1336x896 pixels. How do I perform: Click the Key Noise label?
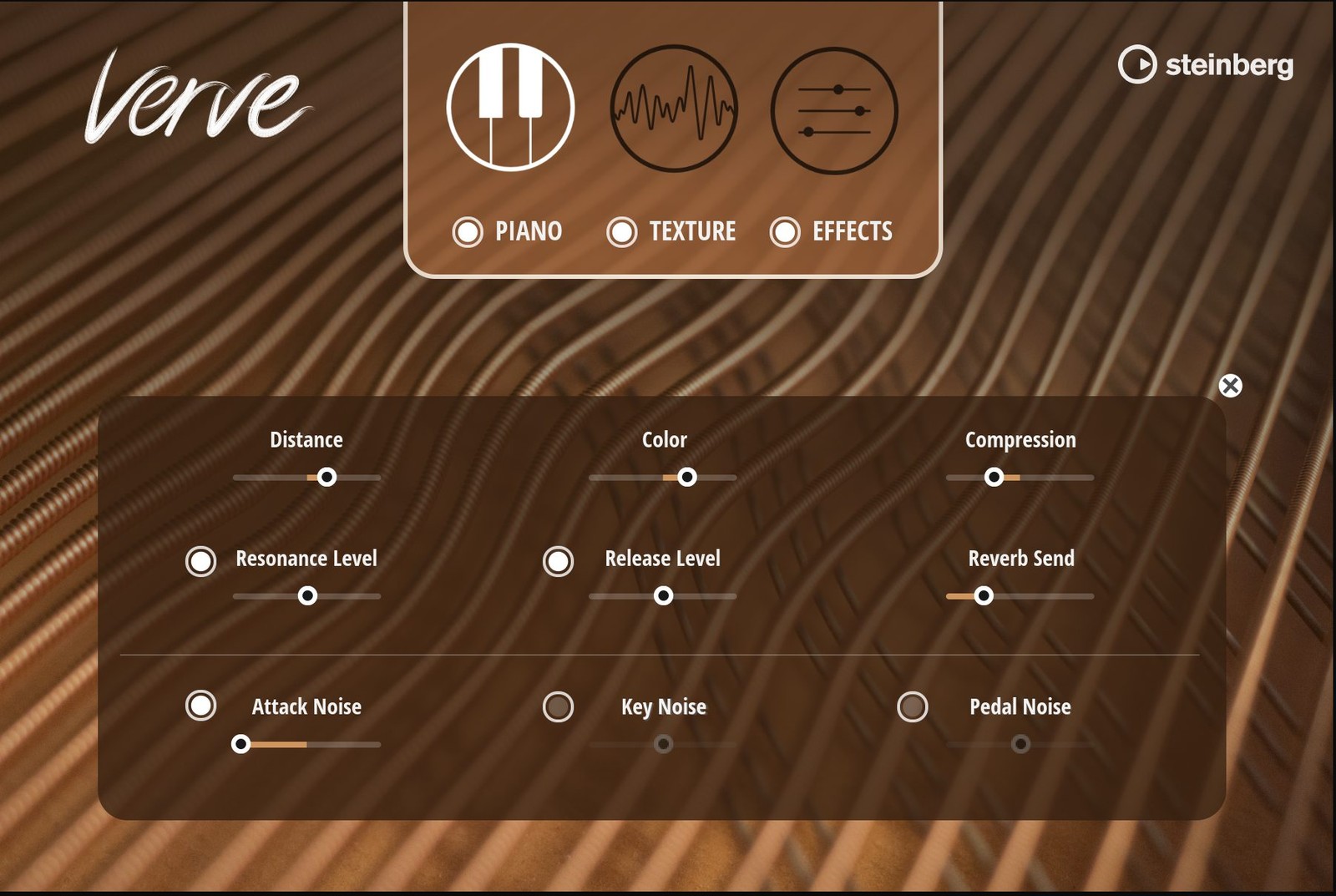click(x=664, y=708)
